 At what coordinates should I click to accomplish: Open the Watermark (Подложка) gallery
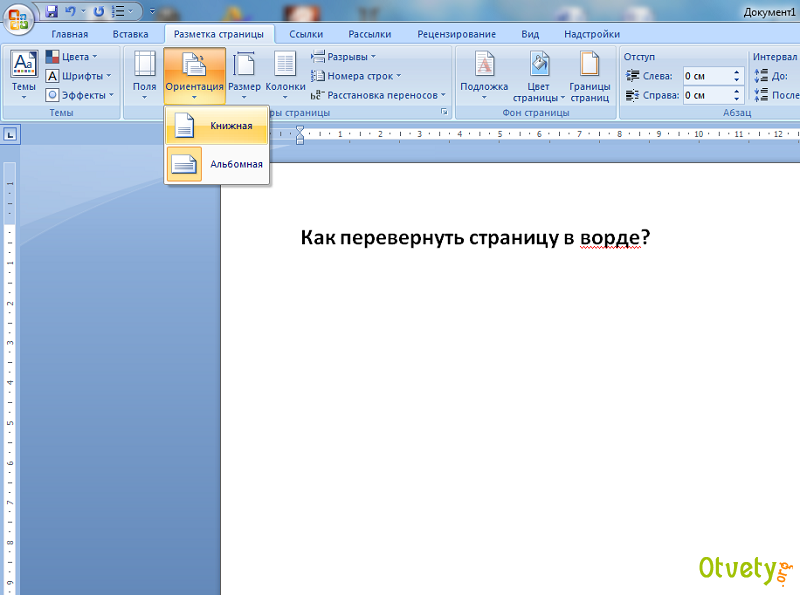[484, 76]
